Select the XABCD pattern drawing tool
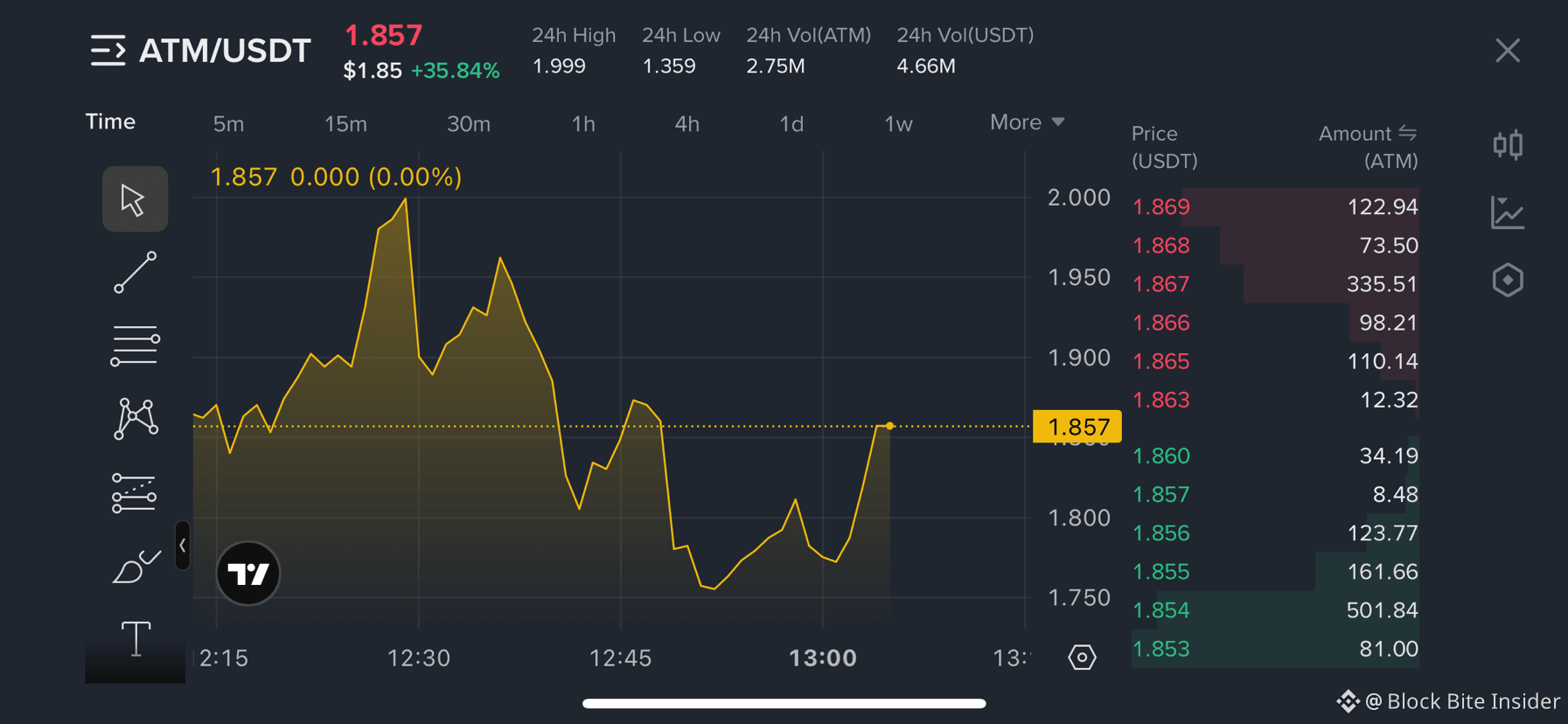The width and height of the screenshot is (1568, 724). point(135,418)
